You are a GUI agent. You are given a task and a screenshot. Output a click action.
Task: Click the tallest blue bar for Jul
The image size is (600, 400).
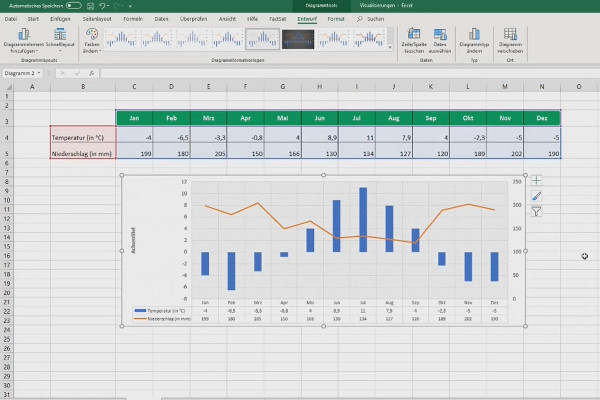(363, 220)
